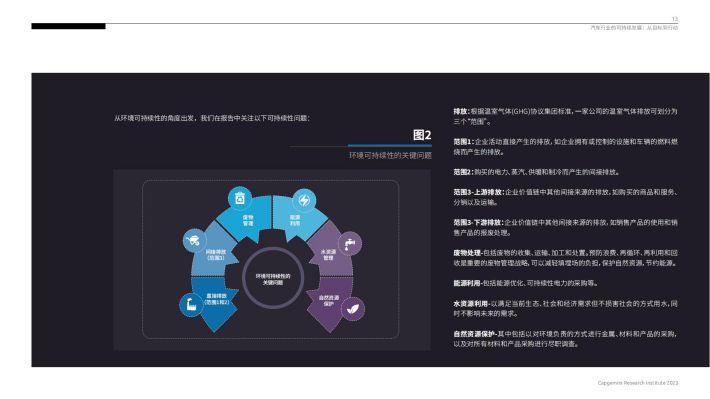Image resolution: width=710 pixels, height=399 pixels.
Task: Click the Capgemini Research Institute 2023 footer
Action: (x=638, y=383)
